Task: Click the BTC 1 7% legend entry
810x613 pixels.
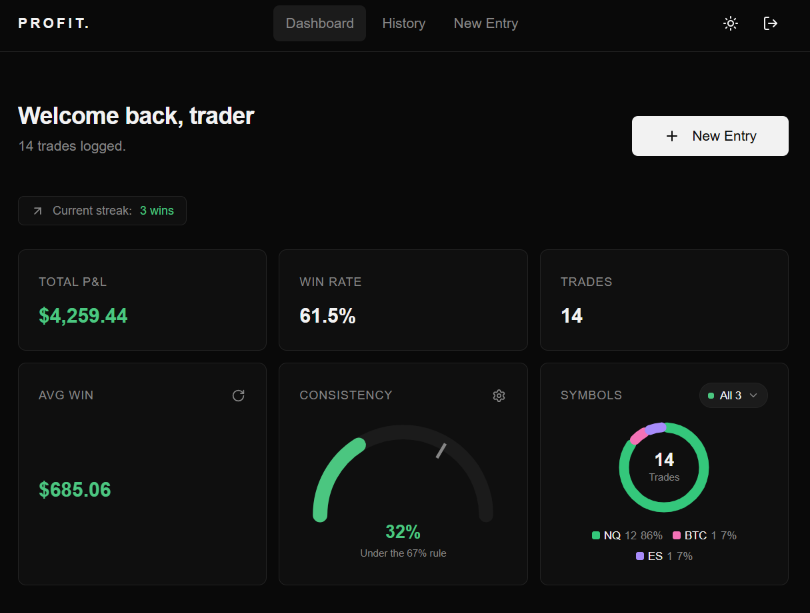Action: pyautogui.click(x=705, y=536)
